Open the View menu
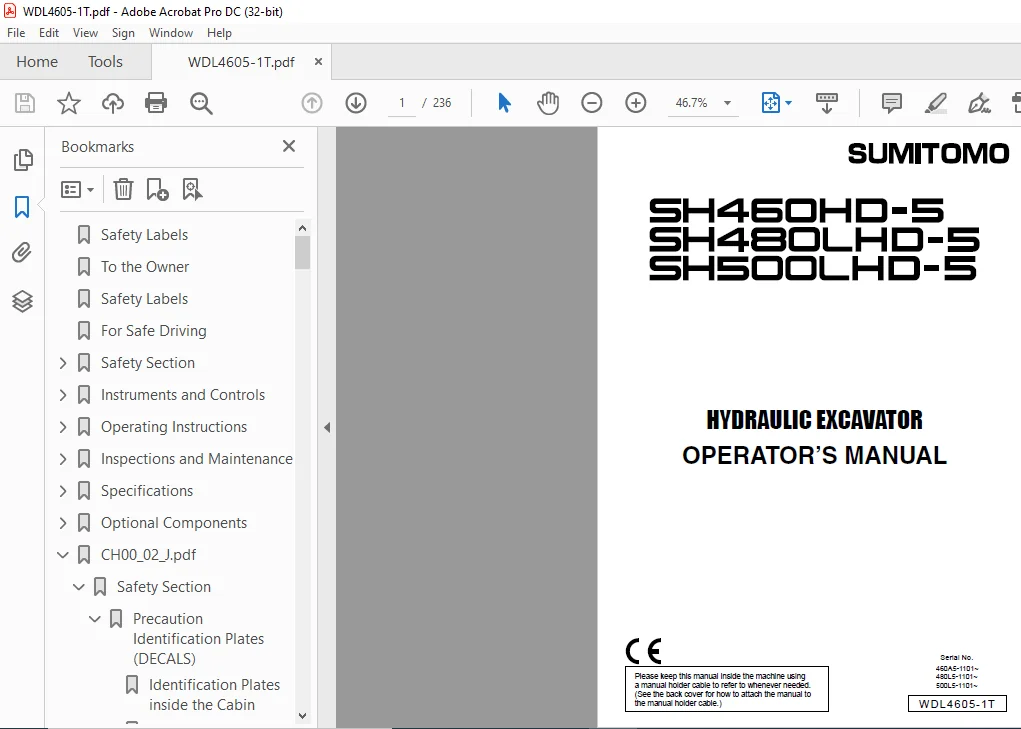The image size is (1021, 729). tap(85, 33)
